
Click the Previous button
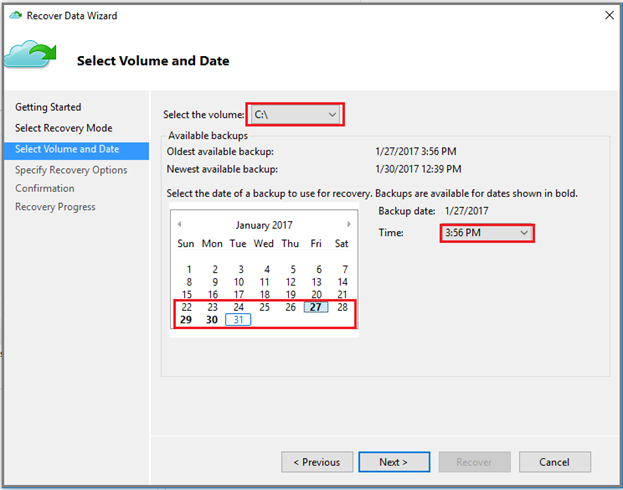click(x=317, y=462)
